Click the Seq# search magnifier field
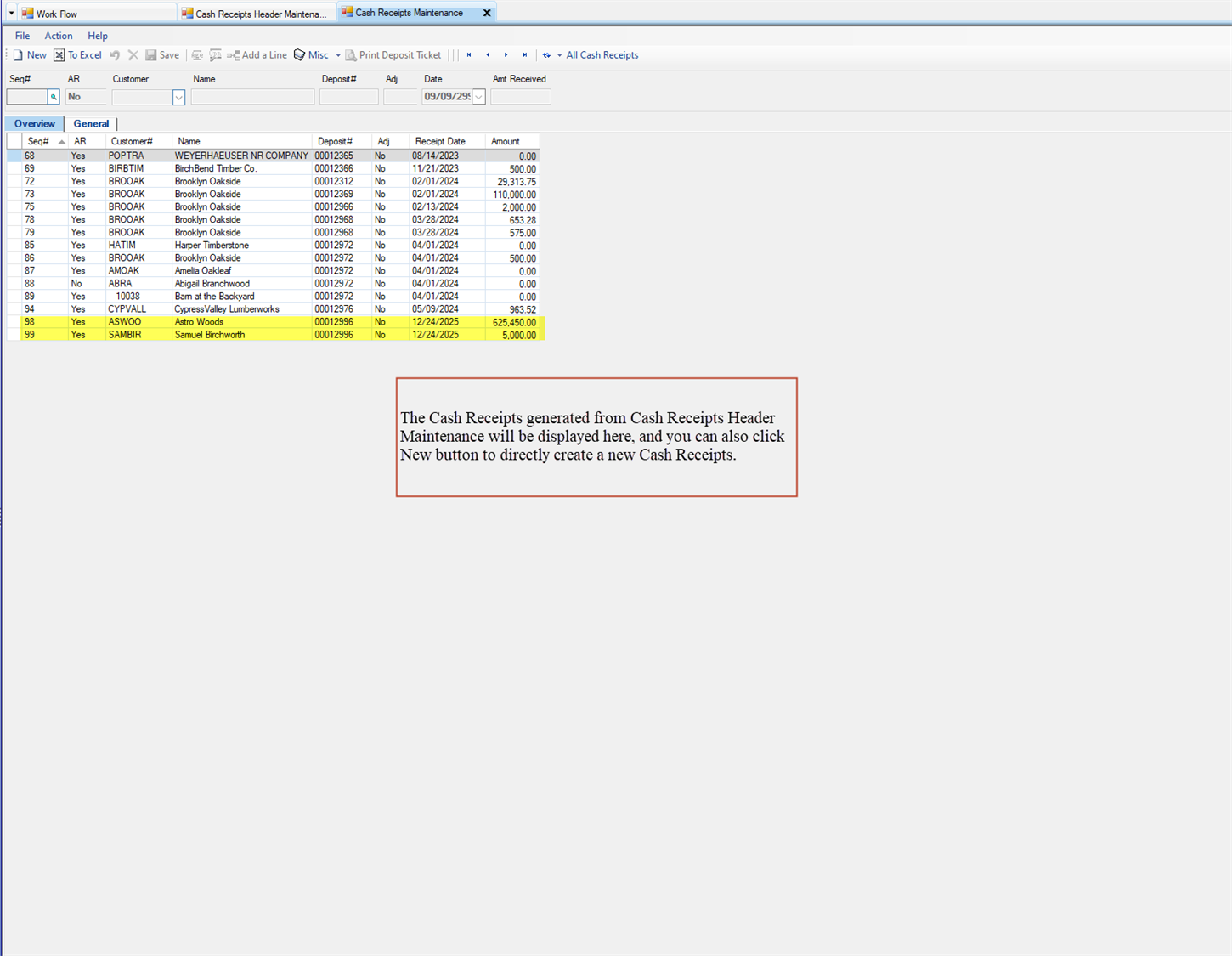Screen dimensions: 1232x956 tap(54, 96)
